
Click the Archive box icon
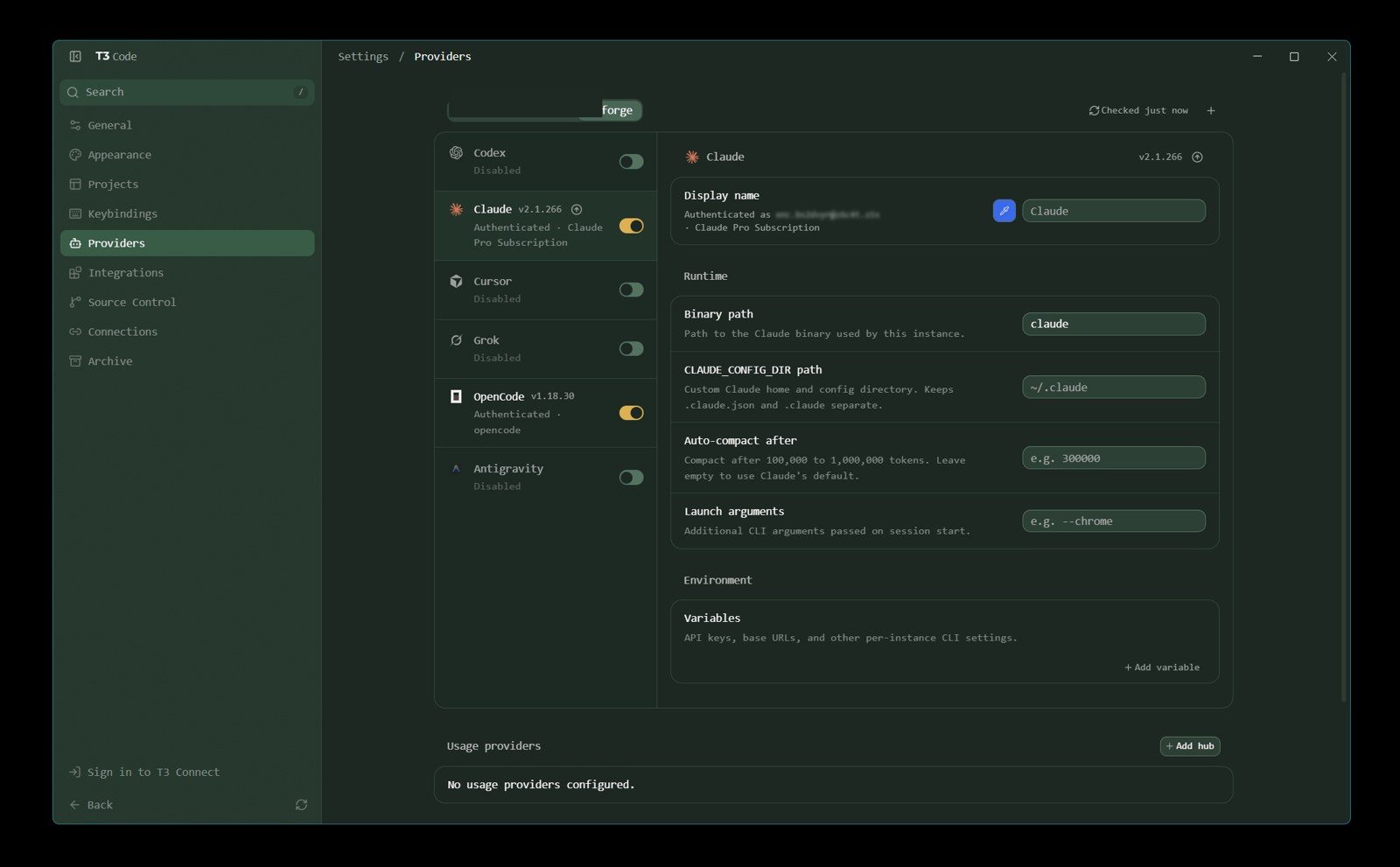tap(75, 361)
